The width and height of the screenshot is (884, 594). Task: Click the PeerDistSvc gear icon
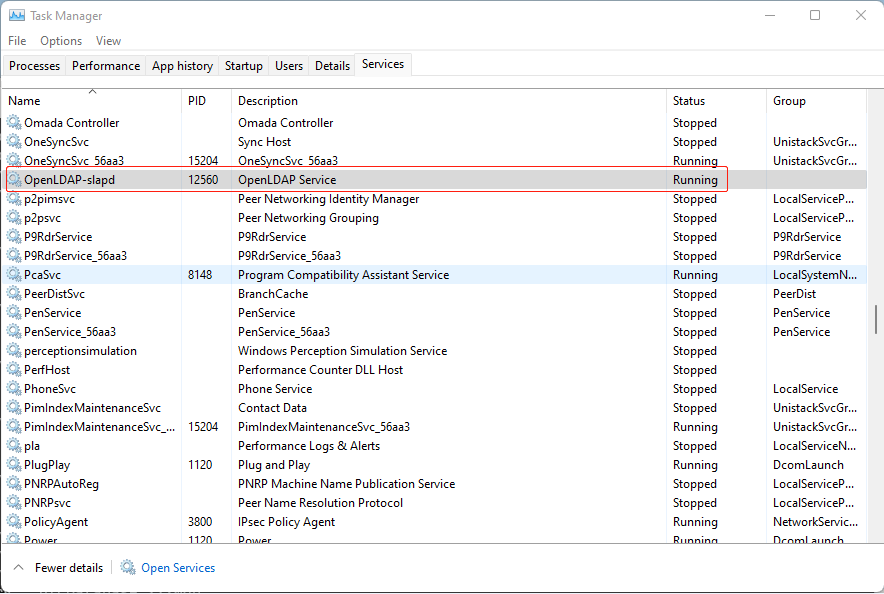click(14, 294)
